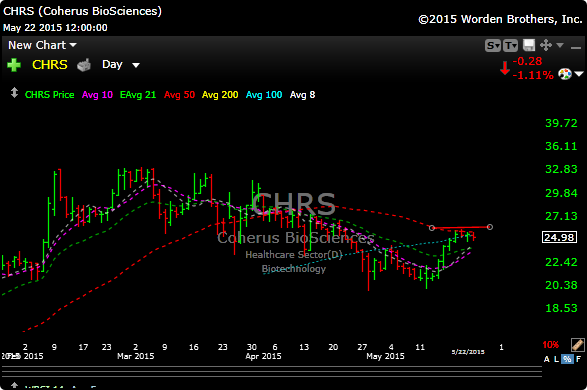Click the red down-arrow price change indicator
Image resolution: width=587 pixels, height=390 pixels.
pyautogui.click(x=505, y=68)
